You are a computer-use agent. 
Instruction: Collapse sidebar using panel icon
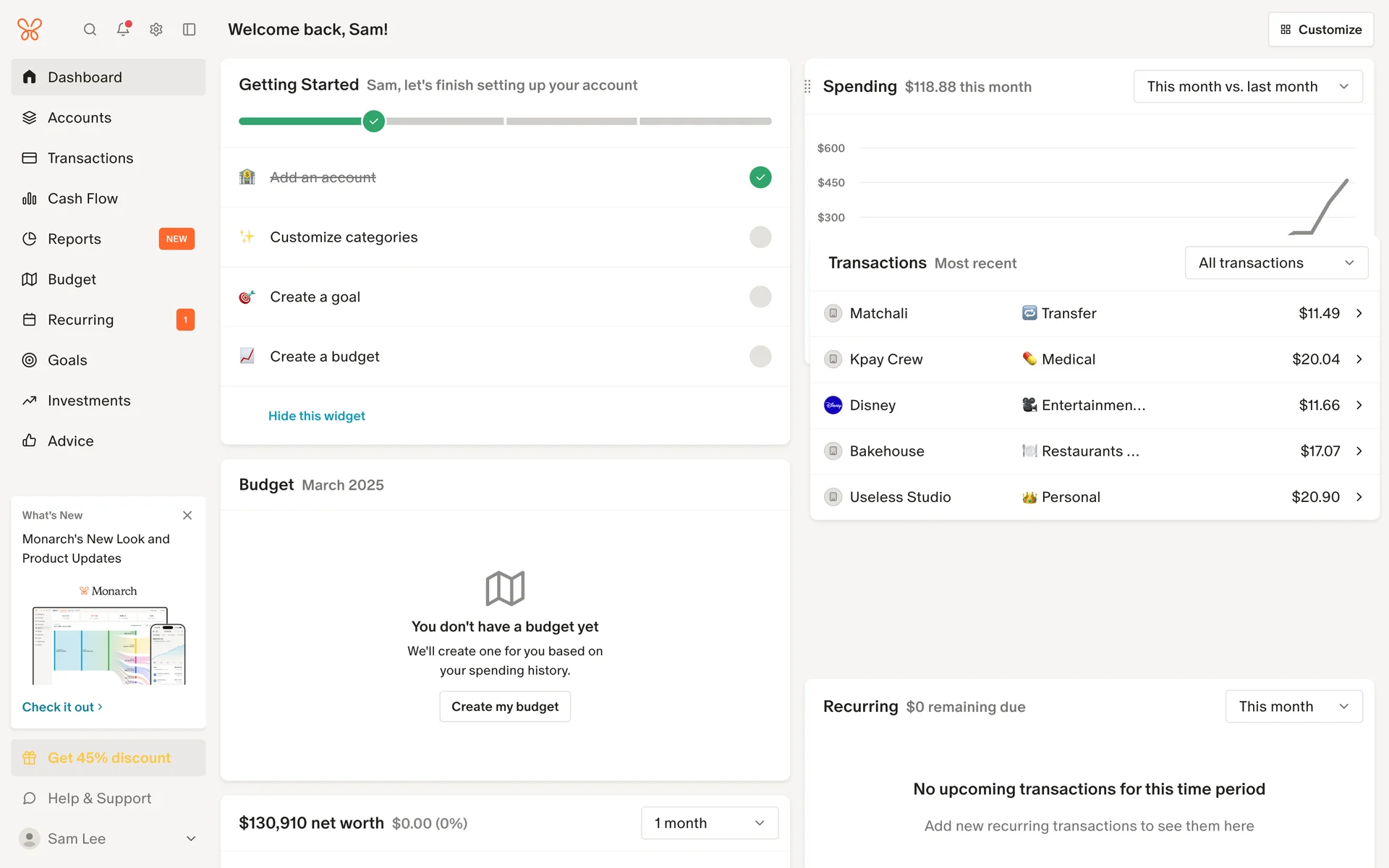click(190, 30)
